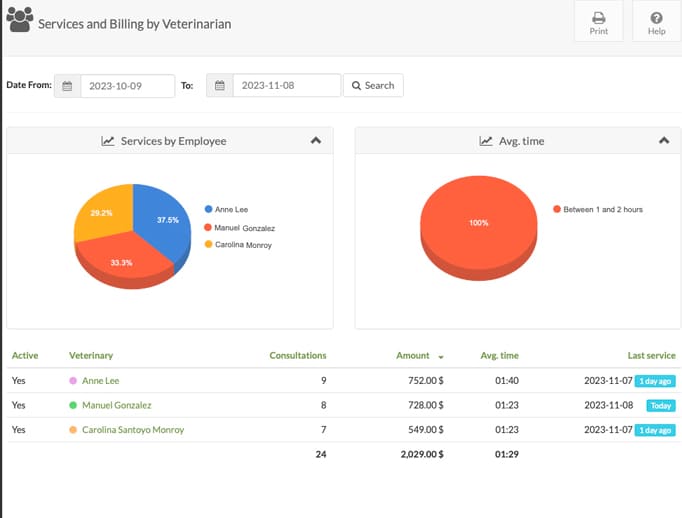Collapse the Services by Employee panel
682x518 pixels.
click(x=316, y=140)
